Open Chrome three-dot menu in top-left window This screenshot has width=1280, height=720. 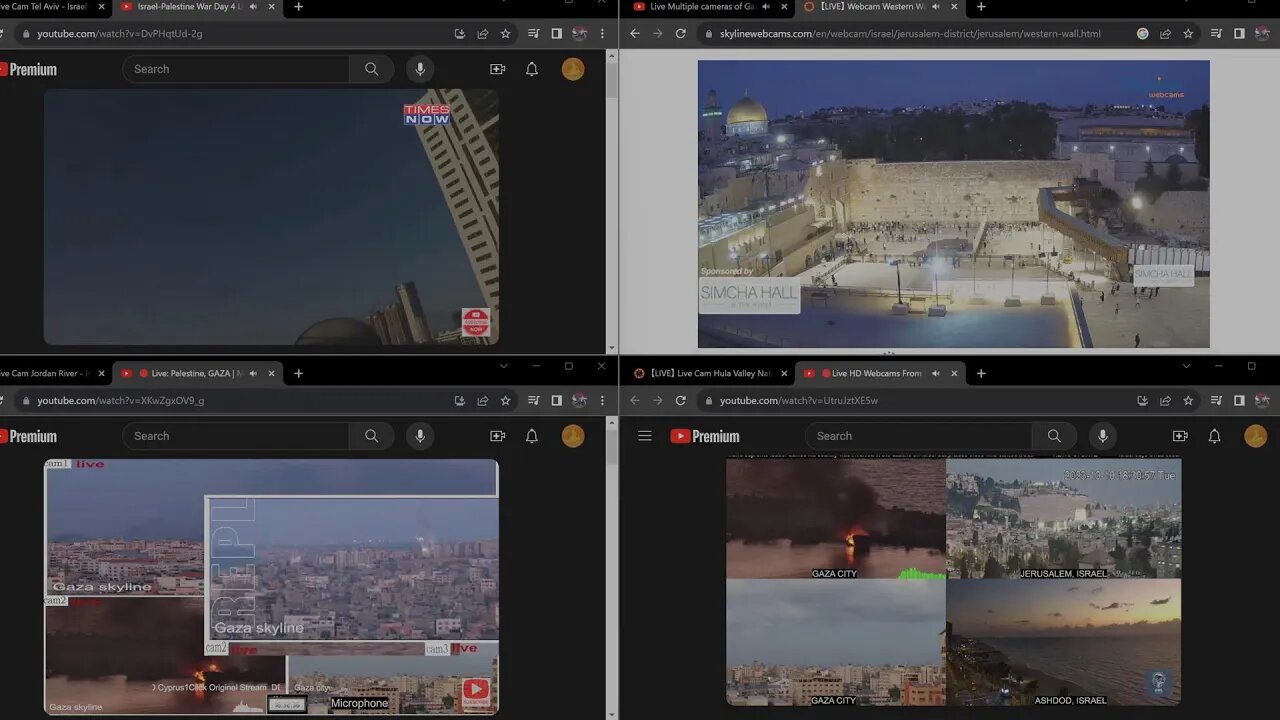click(602, 33)
